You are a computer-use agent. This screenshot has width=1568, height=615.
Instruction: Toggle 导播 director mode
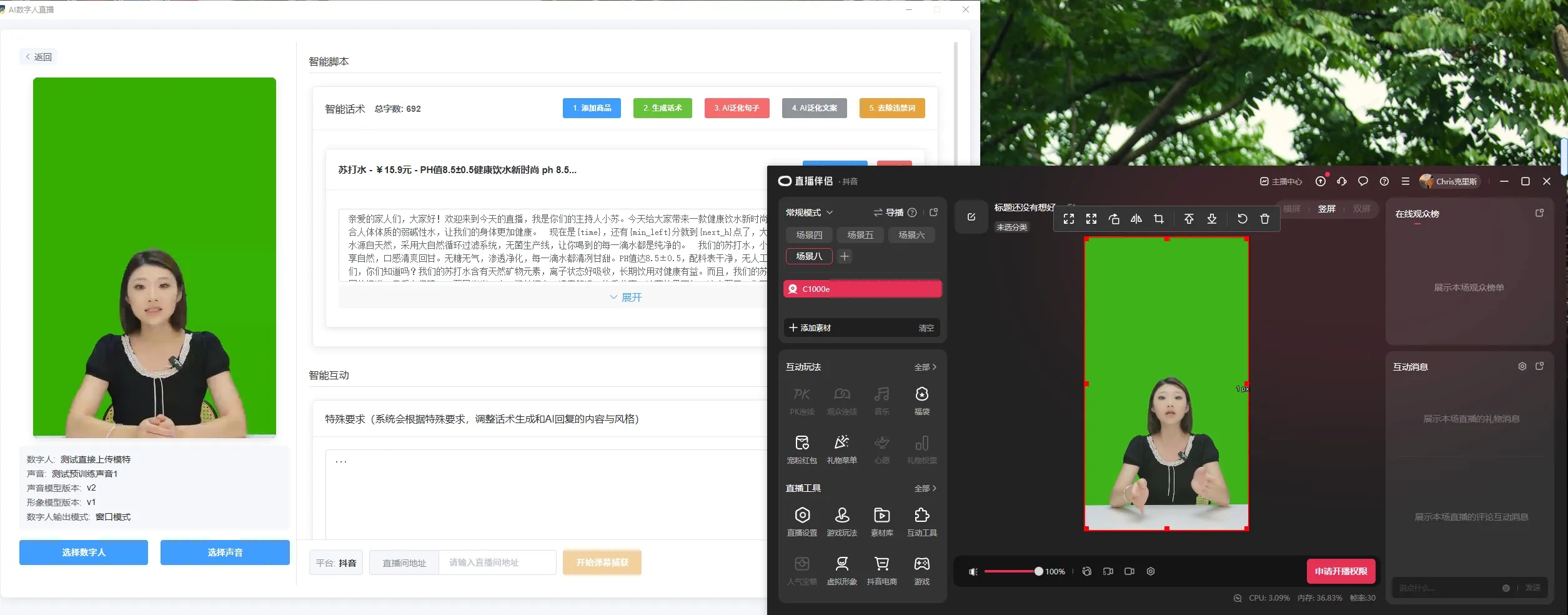pyautogui.click(x=889, y=212)
